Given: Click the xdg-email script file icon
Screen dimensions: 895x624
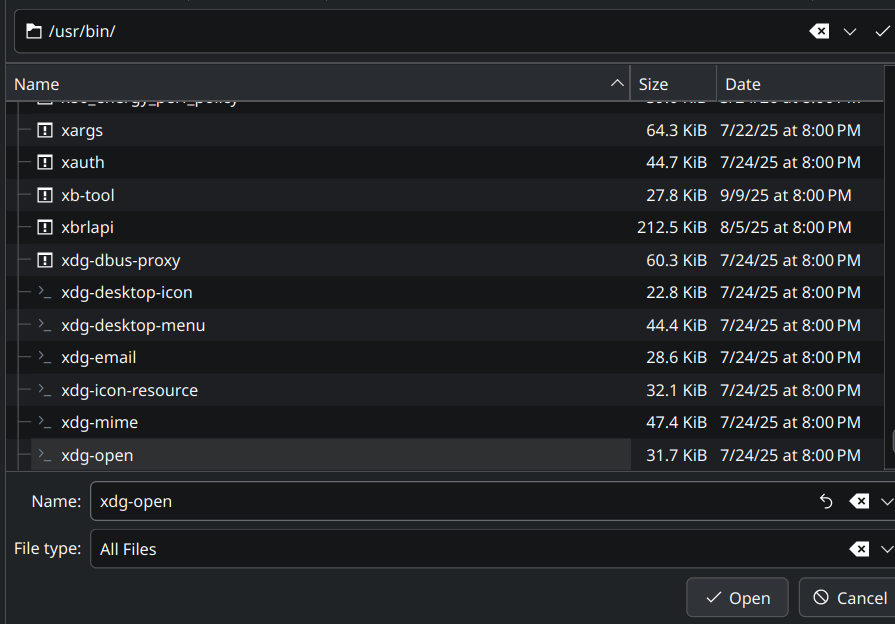Looking at the screenshot, I should coord(44,357).
